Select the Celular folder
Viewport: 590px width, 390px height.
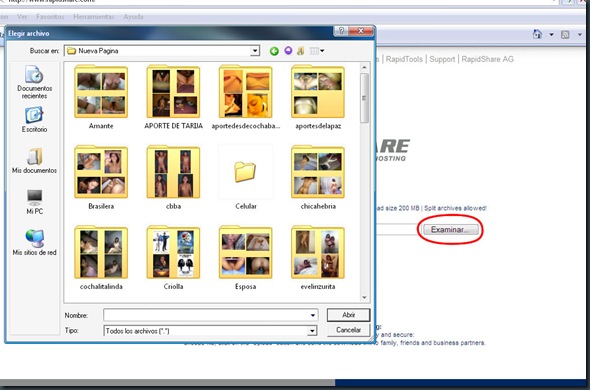[246, 177]
